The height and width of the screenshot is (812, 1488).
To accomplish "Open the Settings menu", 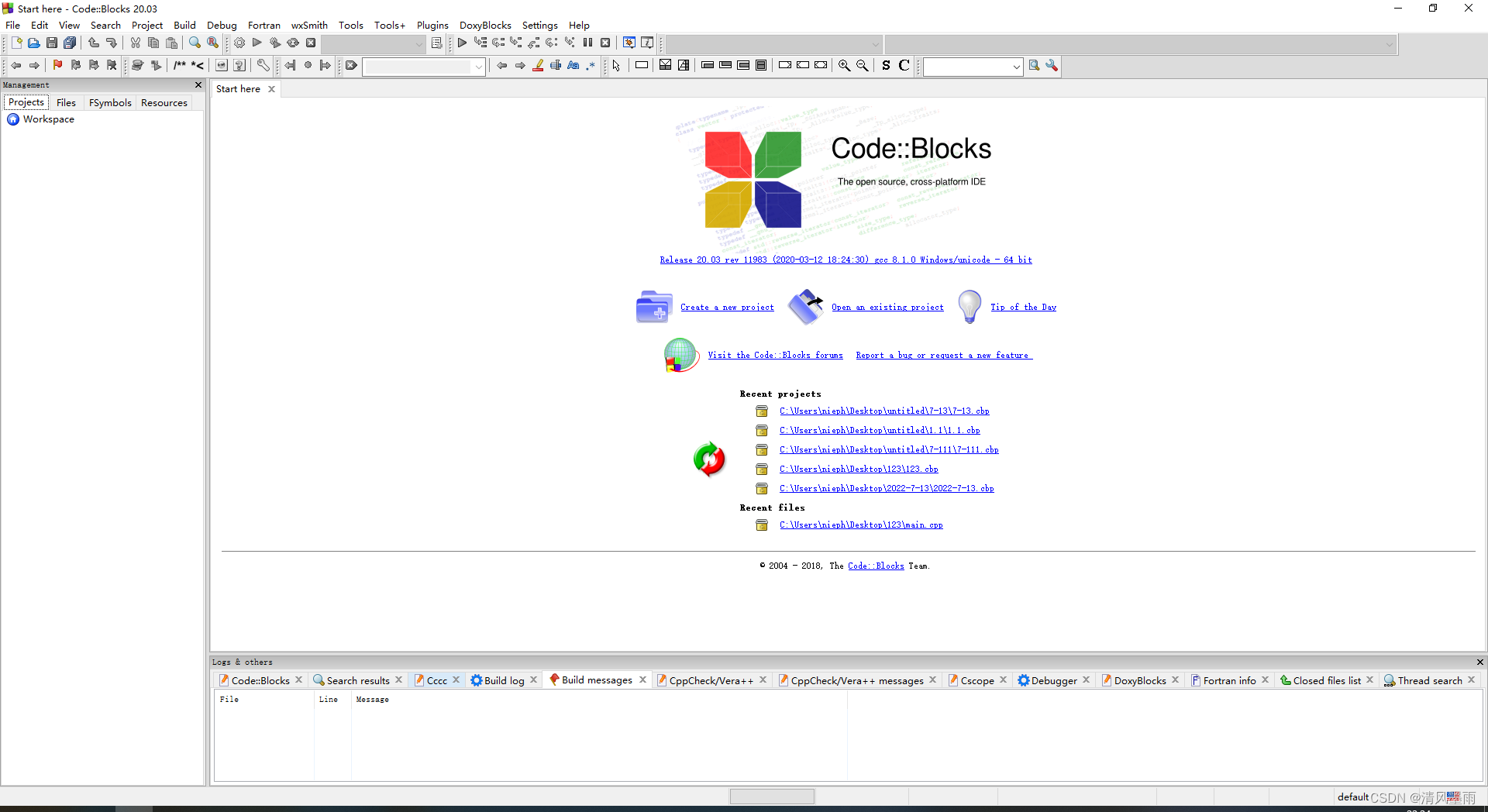I will click(x=539, y=25).
